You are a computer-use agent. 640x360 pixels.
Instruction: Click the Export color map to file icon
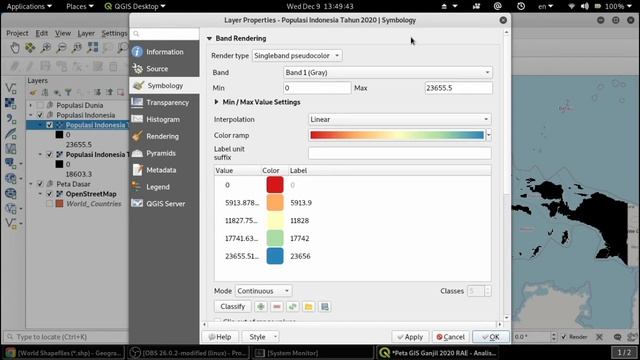pos(325,307)
